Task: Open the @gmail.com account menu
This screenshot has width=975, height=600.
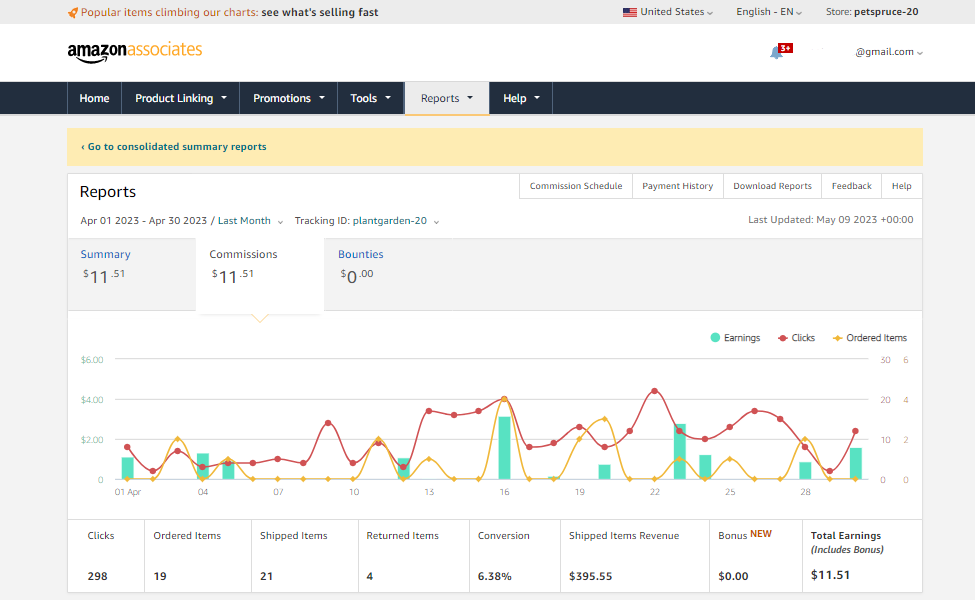Action: click(889, 52)
